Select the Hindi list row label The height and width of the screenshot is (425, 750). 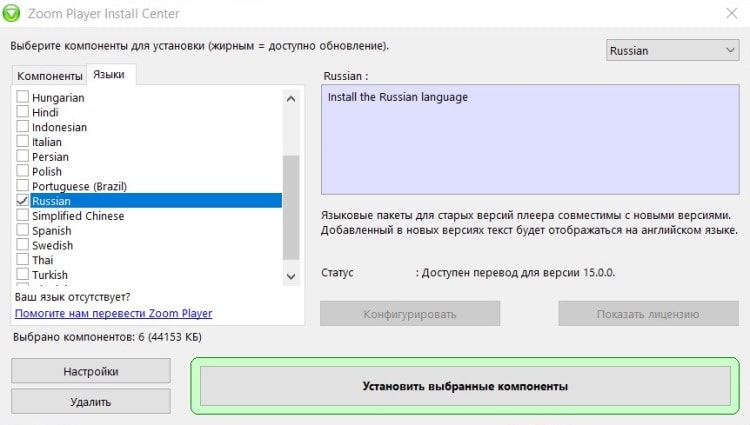tap(45, 112)
